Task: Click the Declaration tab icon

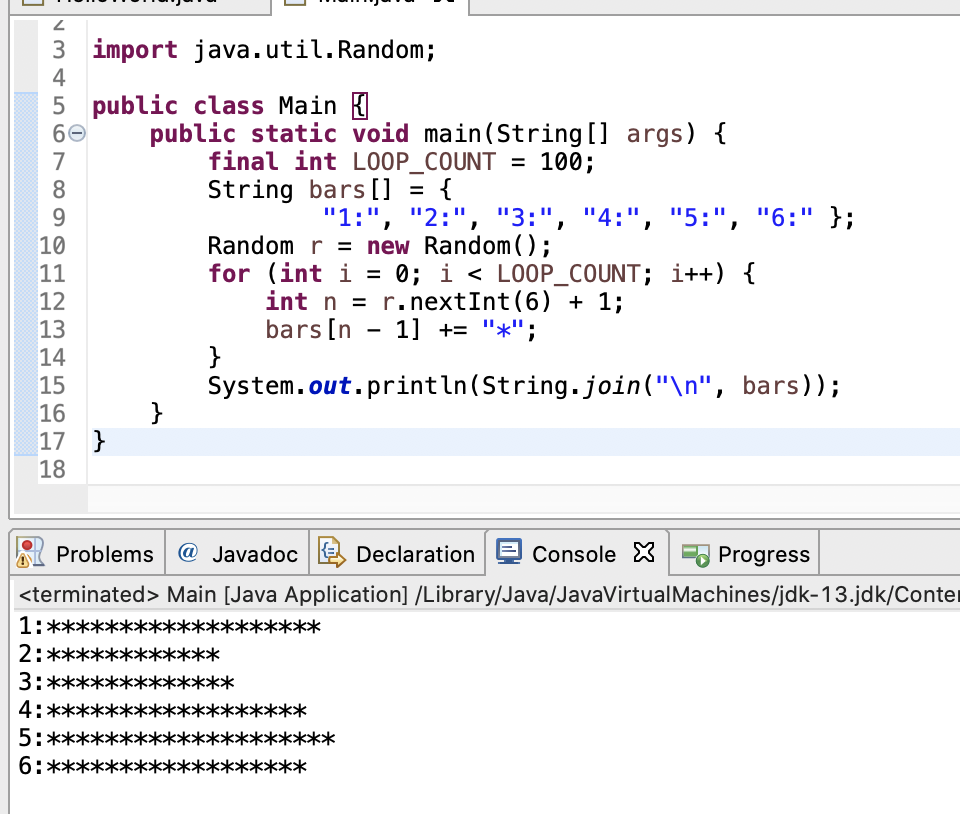Action: 331,552
